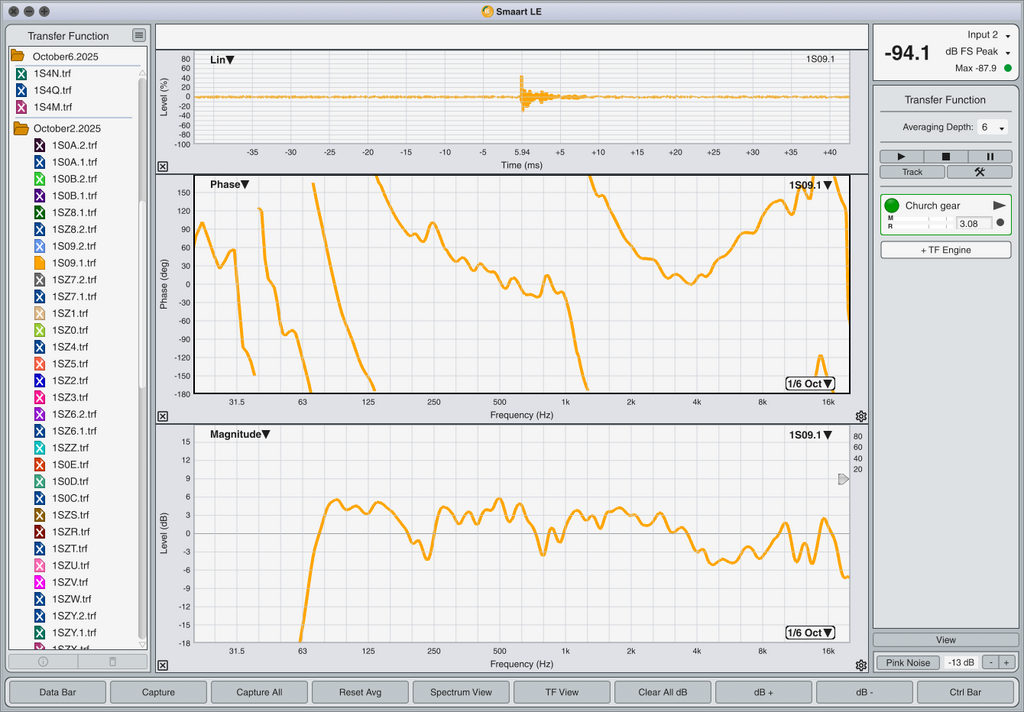
Task: Open the Magnitude plot 1/6 Oct smoothing dropdown
Action: click(809, 633)
